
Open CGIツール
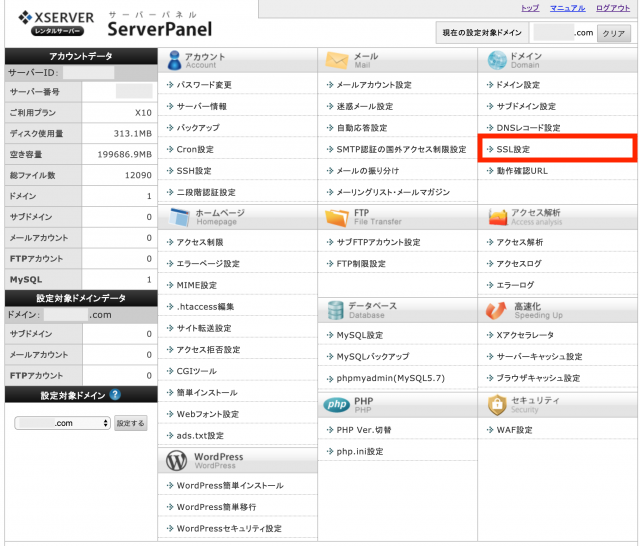click(196, 371)
